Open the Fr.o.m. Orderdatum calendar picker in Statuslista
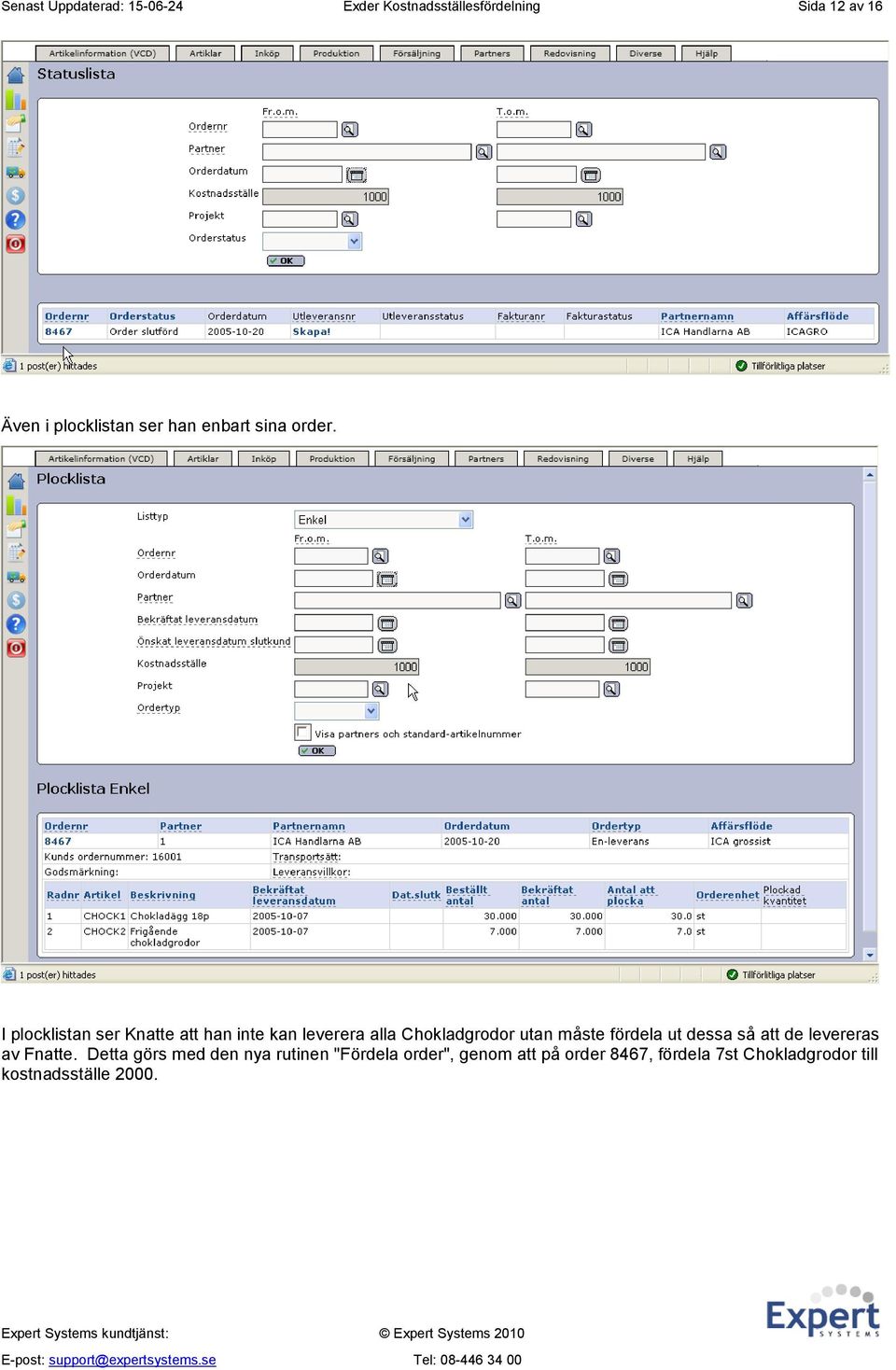The width and height of the screenshot is (896, 1370). [356, 175]
